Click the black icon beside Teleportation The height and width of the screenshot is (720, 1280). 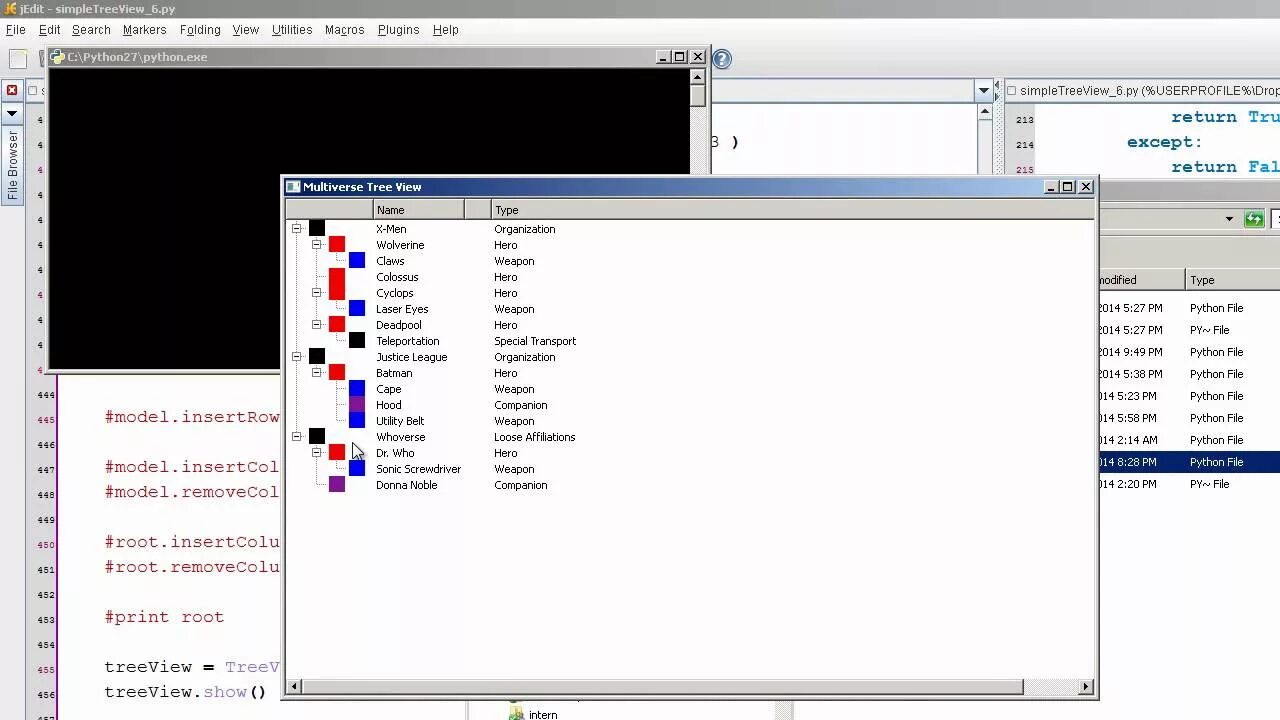pyautogui.click(x=357, y=341)
